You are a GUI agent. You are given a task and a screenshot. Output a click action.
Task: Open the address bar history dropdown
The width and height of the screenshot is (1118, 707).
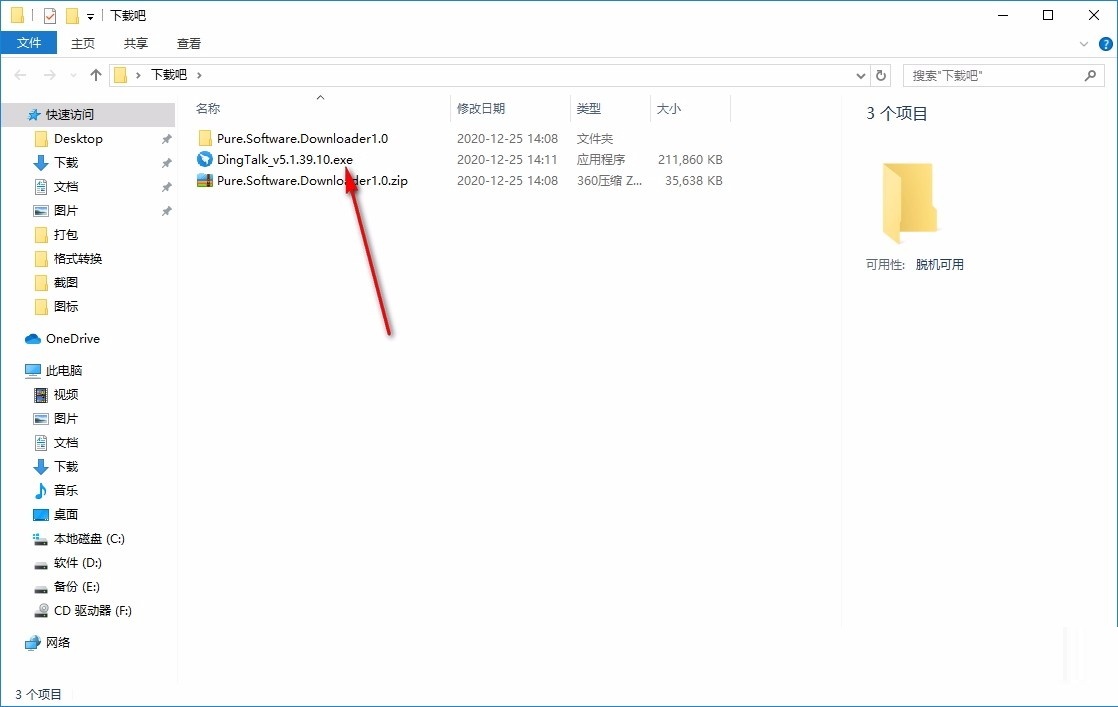point(860,75)
